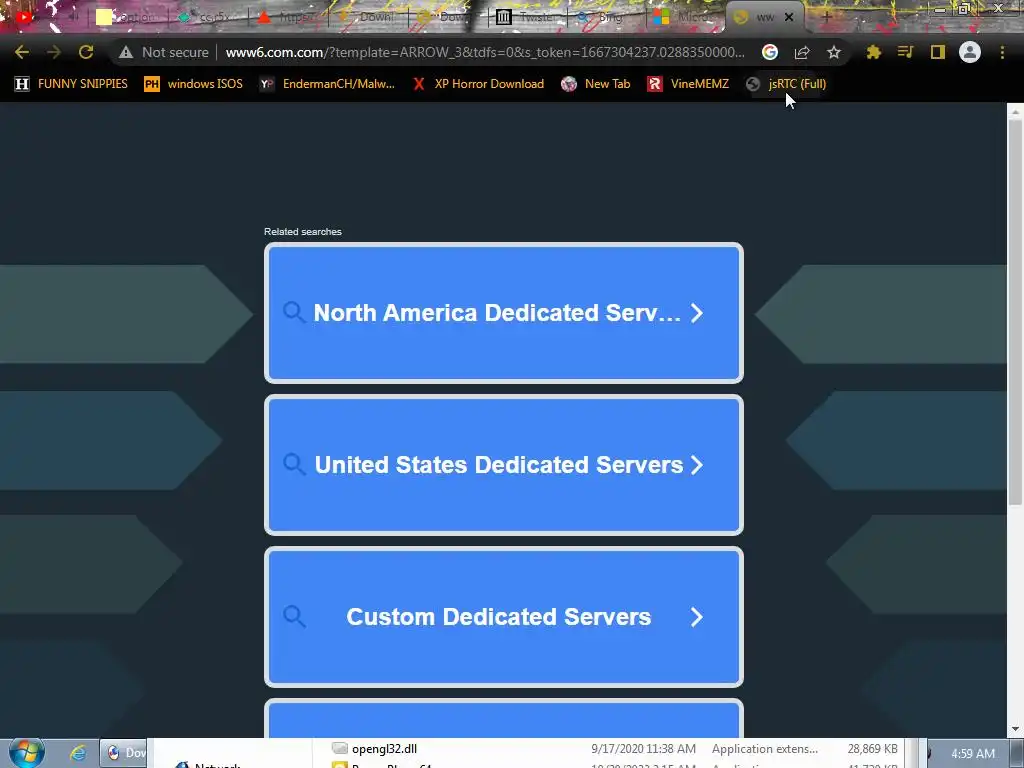Click the scrollbar up arrow
Image resolution: width=1024 pixels, height=768 pixels.
(1015, 112)
